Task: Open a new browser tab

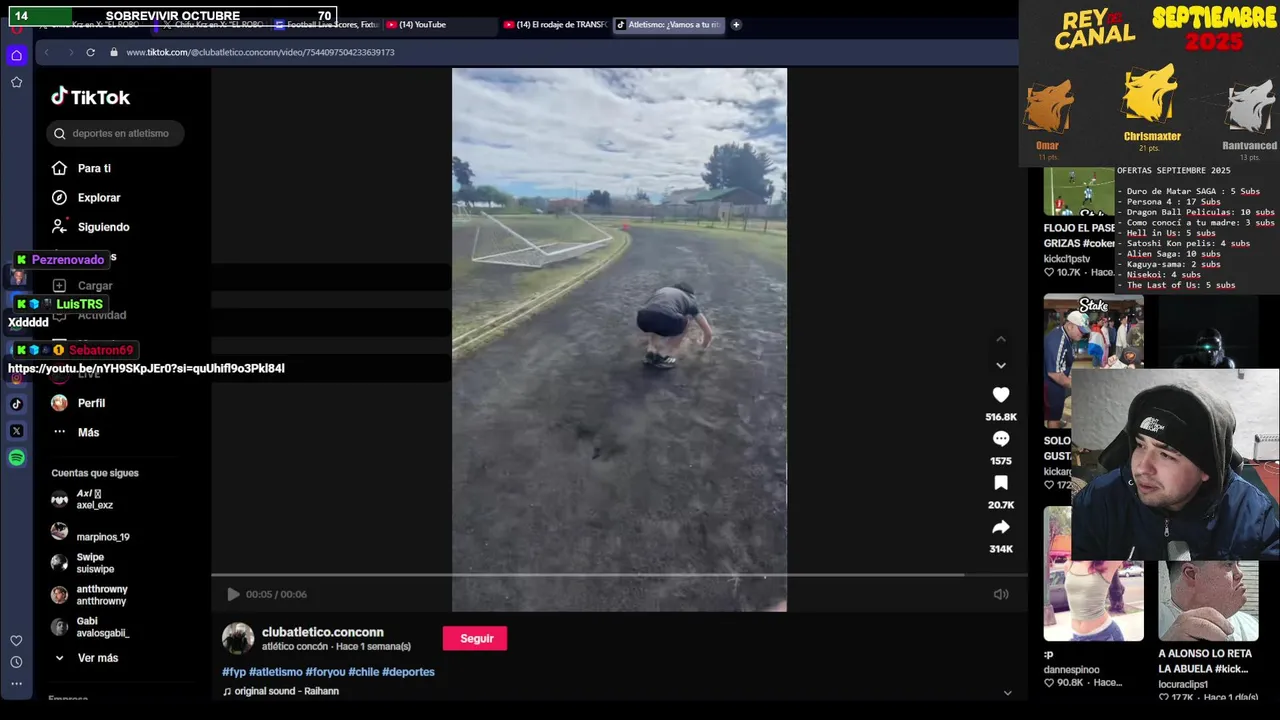Action: 736,25
